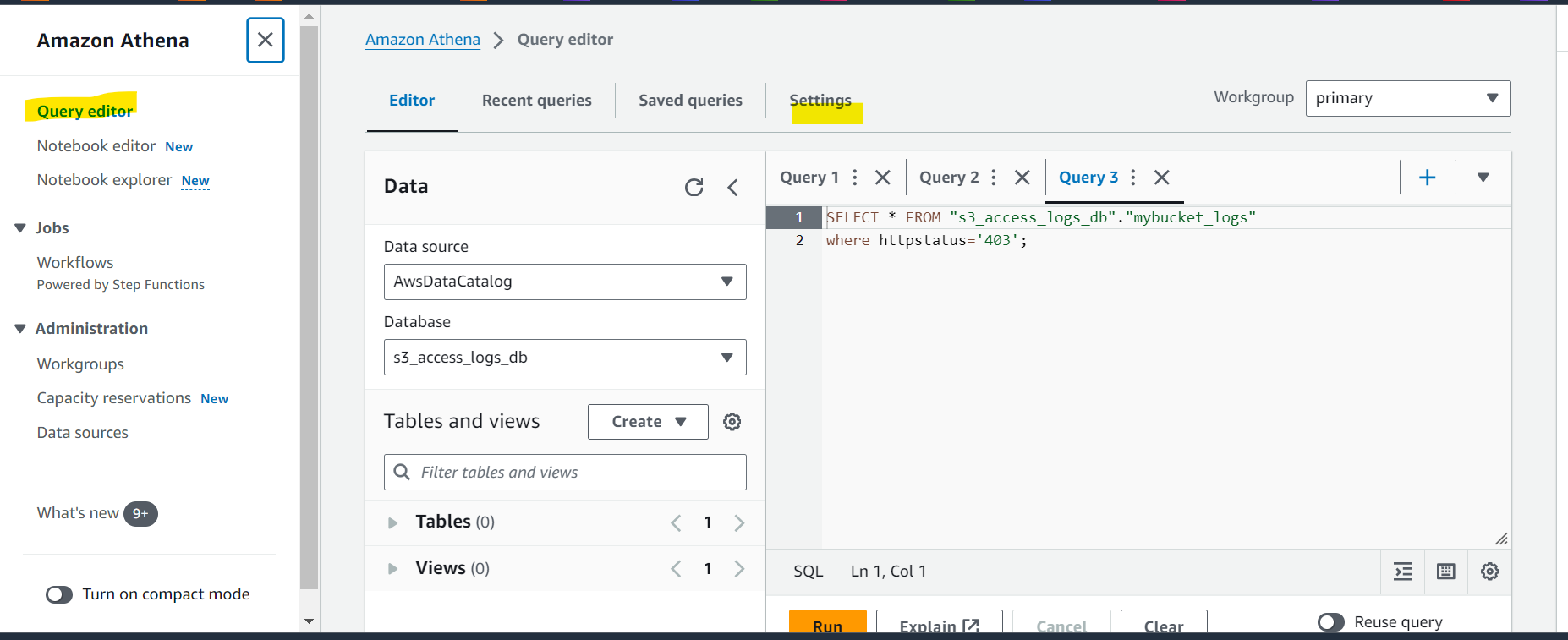The height and width of the screenshot is (640, 1568).
Task: Open the Create dropdown button
Action: click(648, 422)
